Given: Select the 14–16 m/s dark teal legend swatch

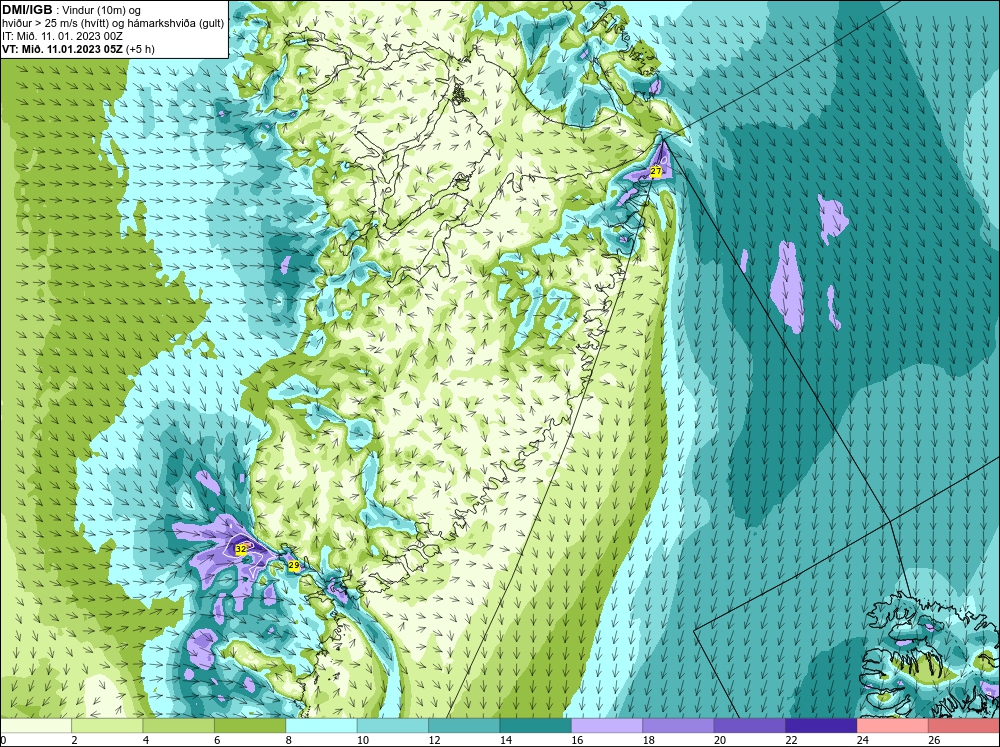Looking at the screenshot, I should [x=536, y=726].
